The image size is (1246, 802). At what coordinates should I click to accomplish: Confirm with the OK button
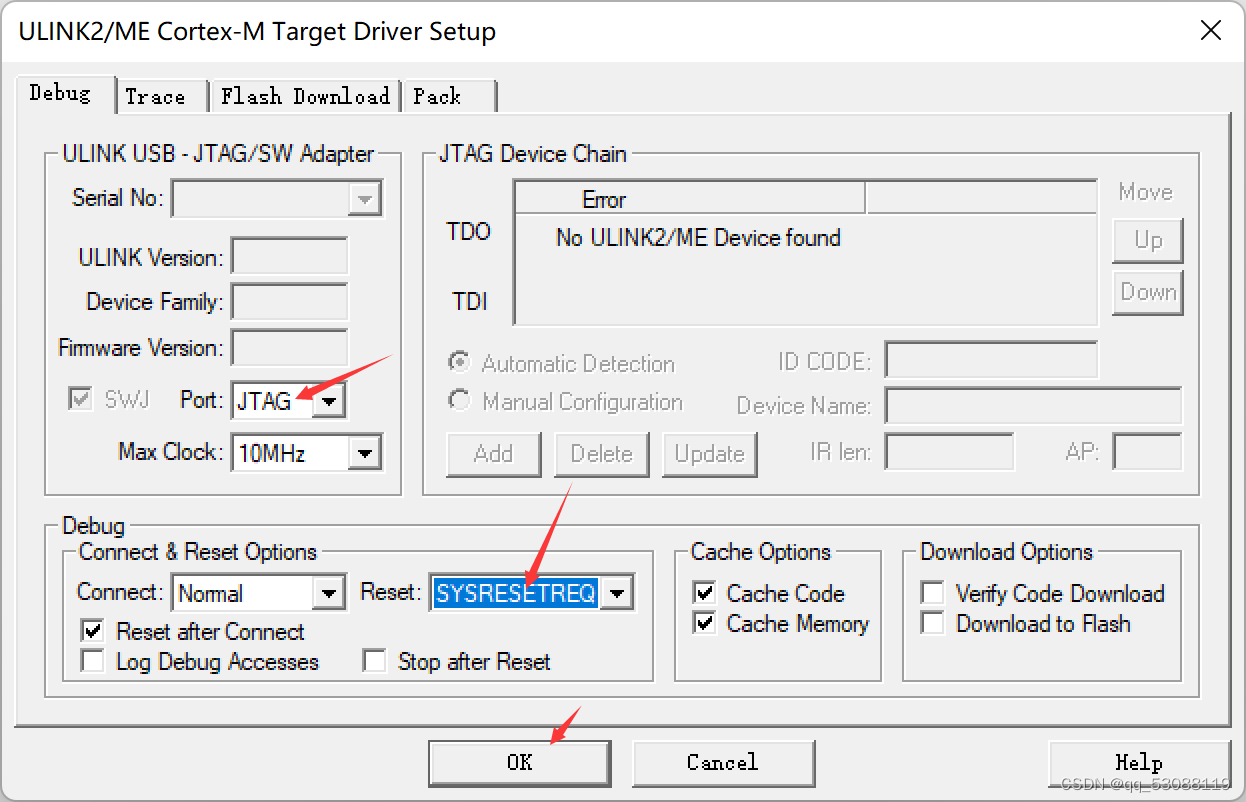tap(520, 763)
